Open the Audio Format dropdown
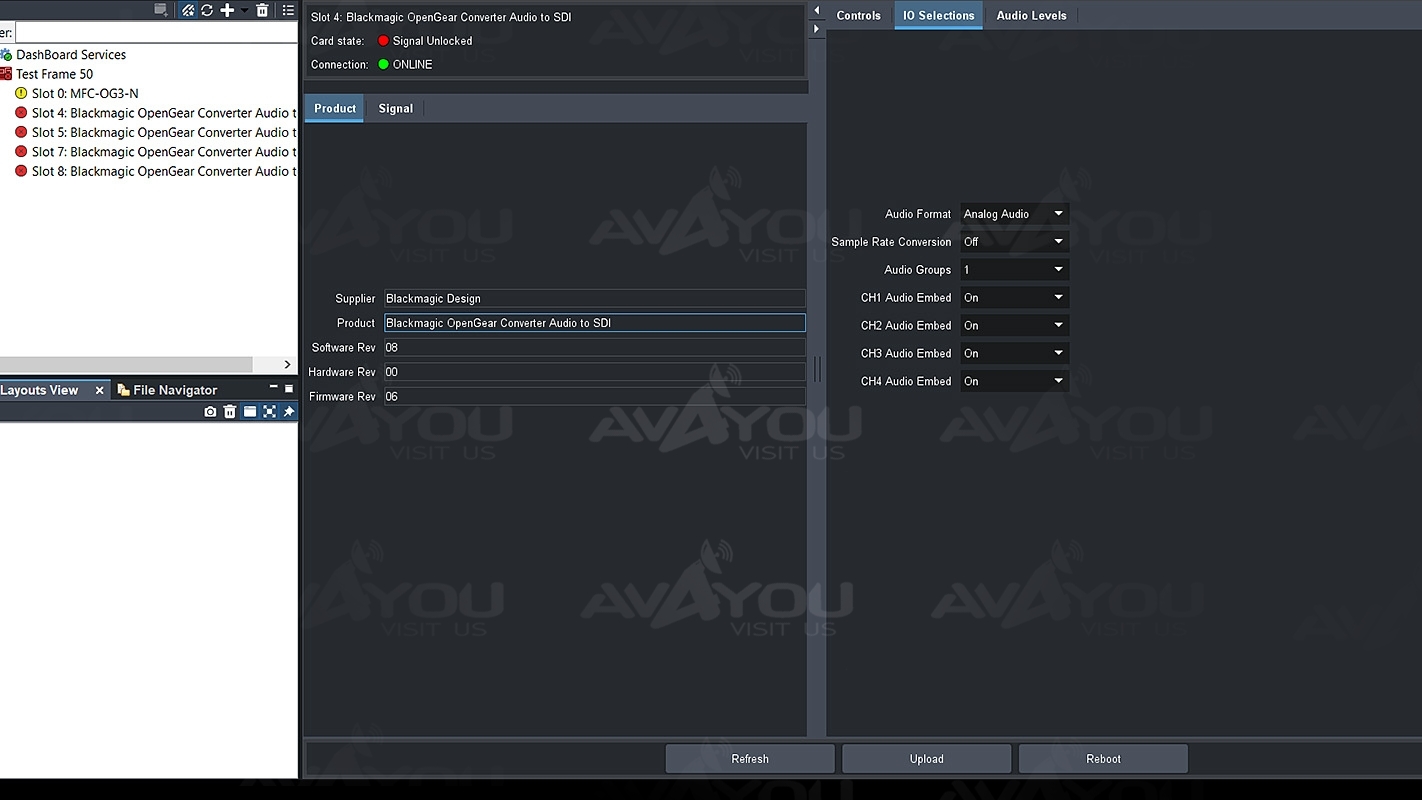The image size is (1422, 800). 1014,214
